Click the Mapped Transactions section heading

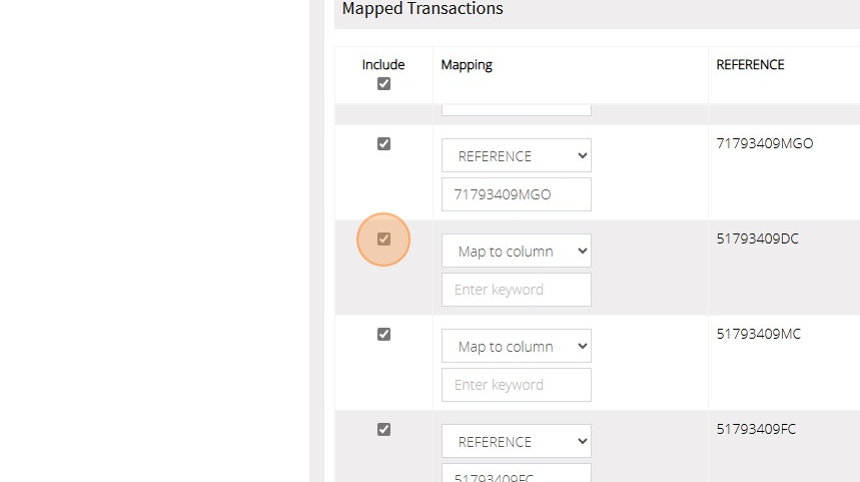coord(422,9)
